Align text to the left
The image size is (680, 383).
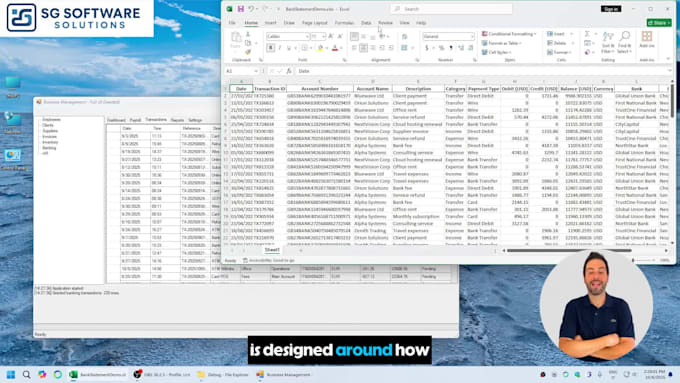tap(354, 48)
